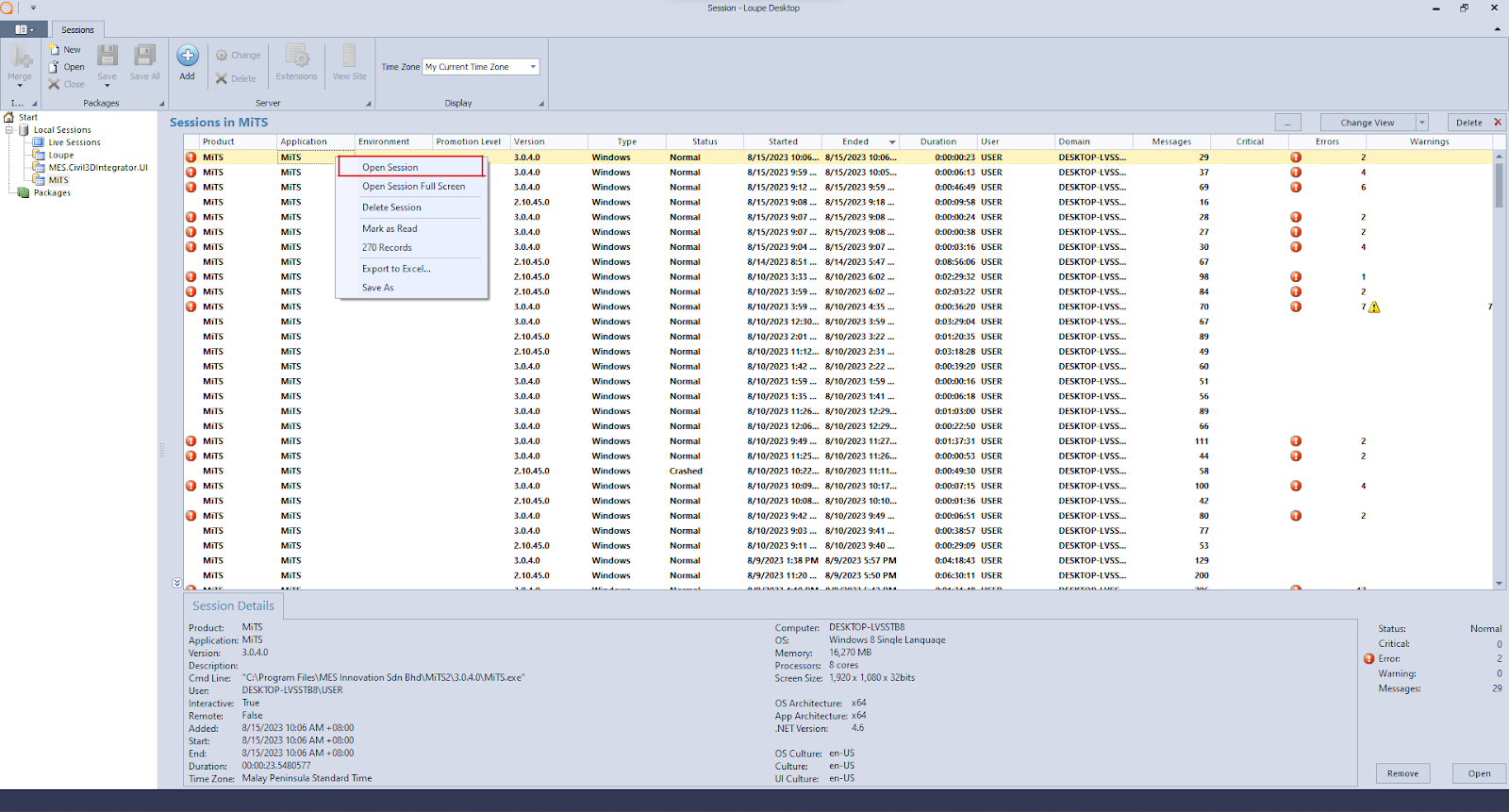Select Save As in the context menu
The height and width of the screenshot is (812, 1509).
click(411, 288)
